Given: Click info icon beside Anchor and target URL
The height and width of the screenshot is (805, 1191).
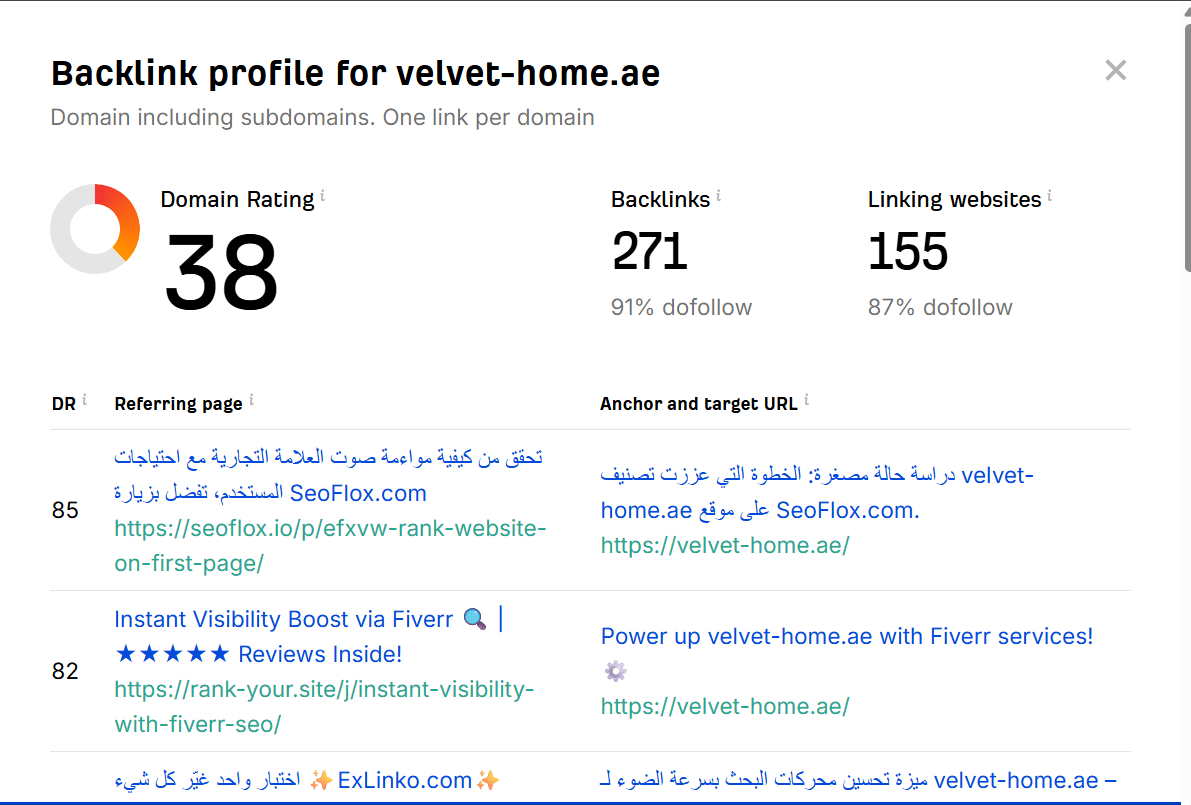Looking at the screenshot, I should 806,401.
